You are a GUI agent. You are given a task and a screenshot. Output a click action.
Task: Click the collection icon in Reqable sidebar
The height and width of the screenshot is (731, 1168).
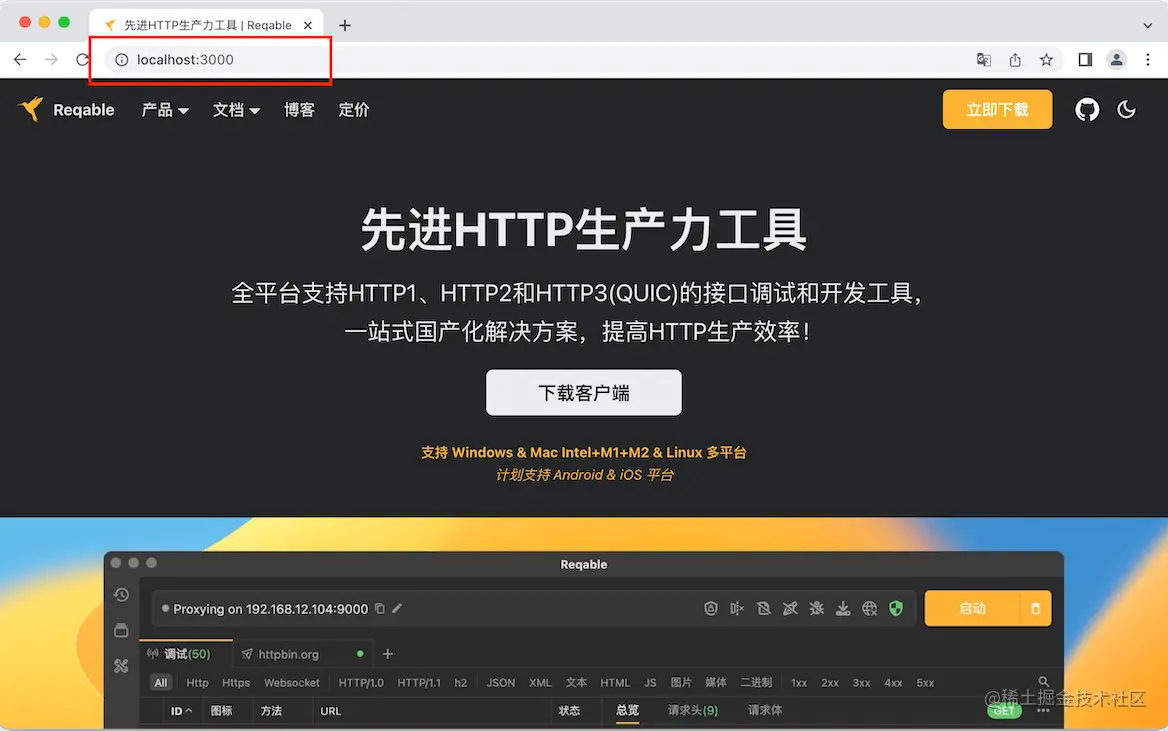click(x=121, y=630)
